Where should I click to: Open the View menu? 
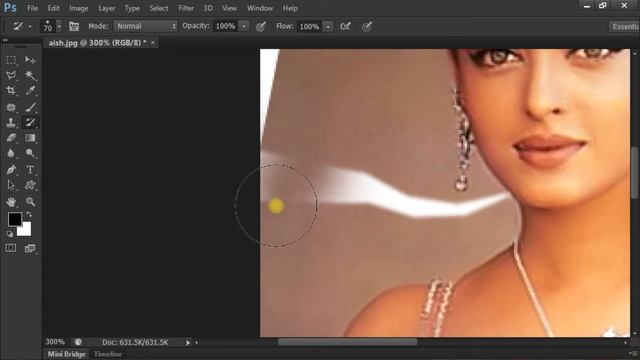point(229,8)
